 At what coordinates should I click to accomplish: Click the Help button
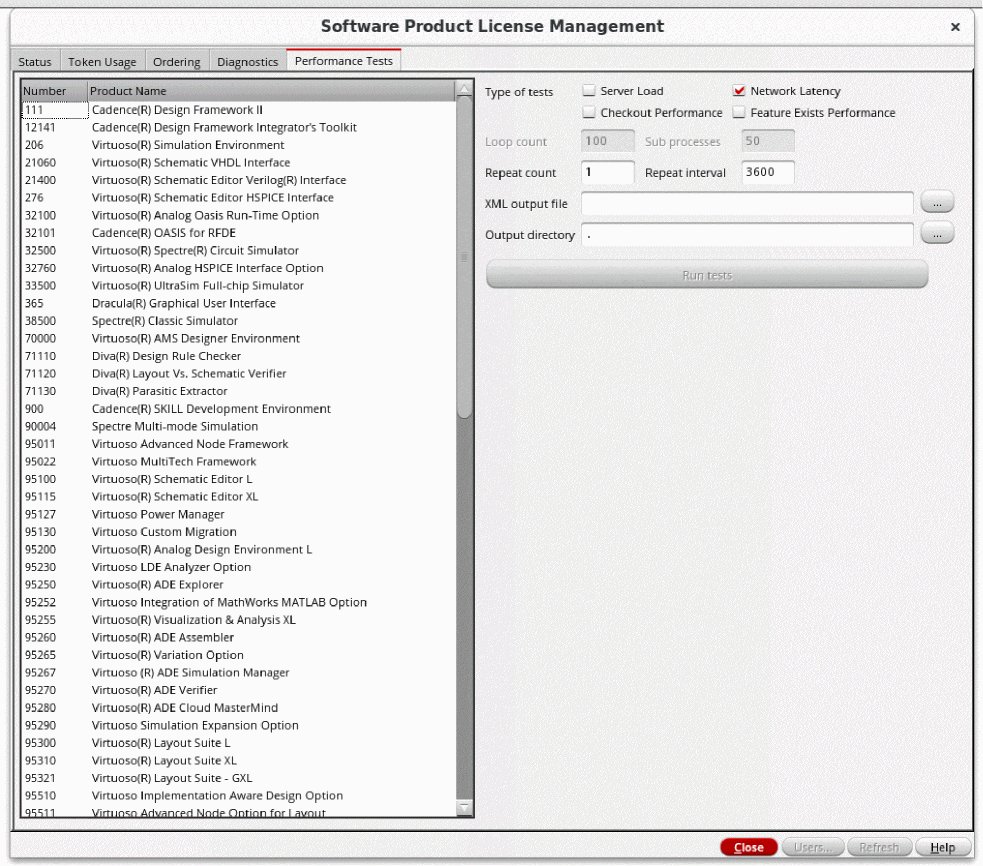[x=942, y=847]
